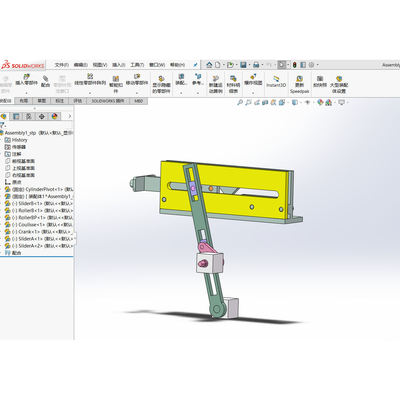The width and height of the screenshot is (400, 400).
Task: Select the Move Component (移动零部件) tool
Action: coord(137,79)
